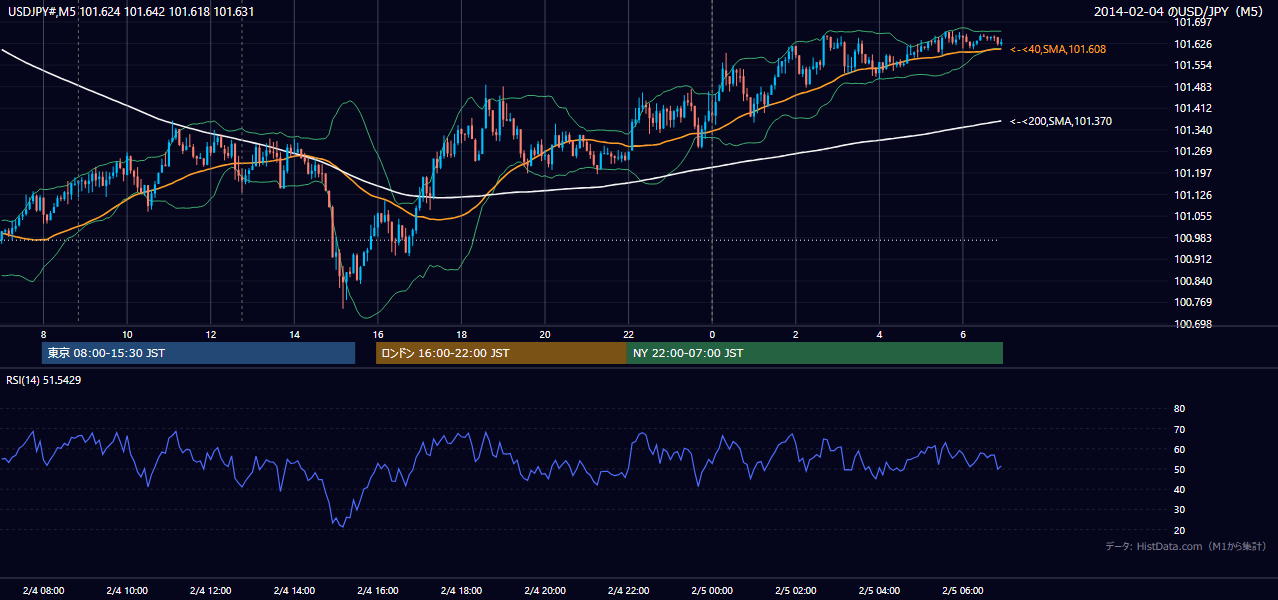Click price level 100.840 on the axis

[x=1193, y=281]
